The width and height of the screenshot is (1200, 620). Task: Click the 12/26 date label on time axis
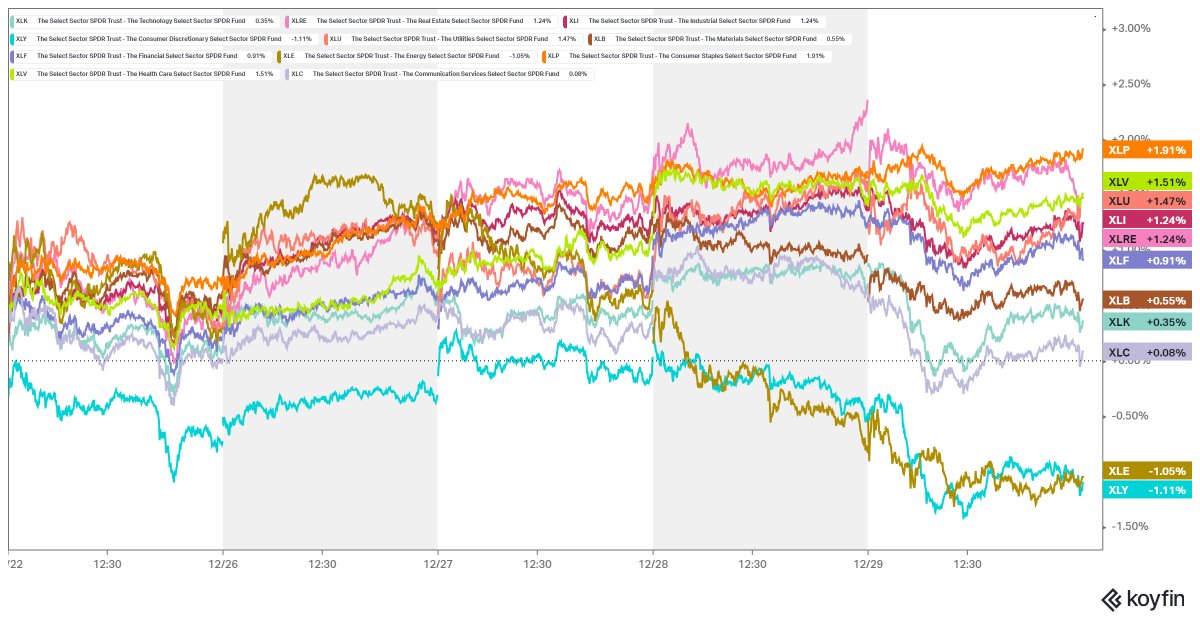[222, 563]
